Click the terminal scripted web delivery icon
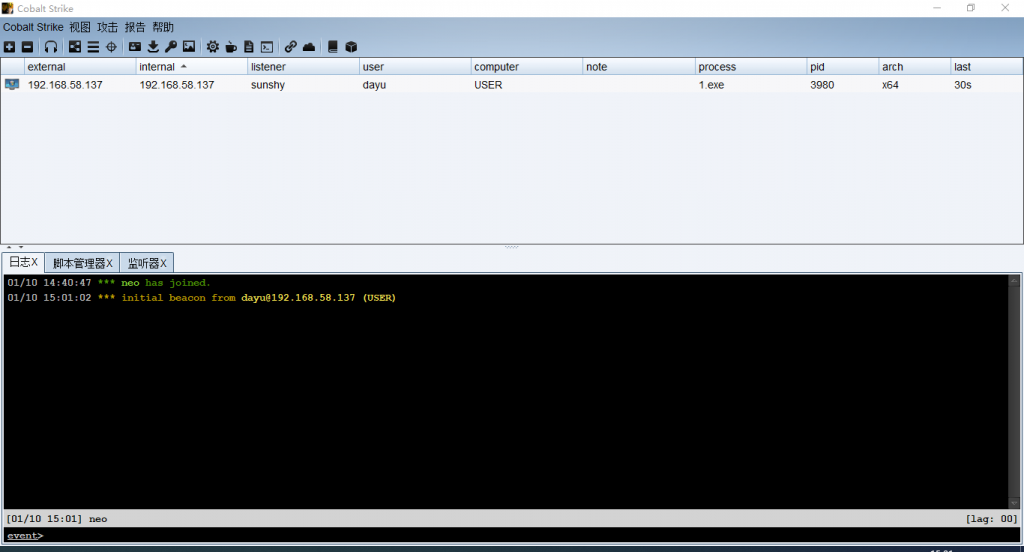 click(x=267, y=47)
